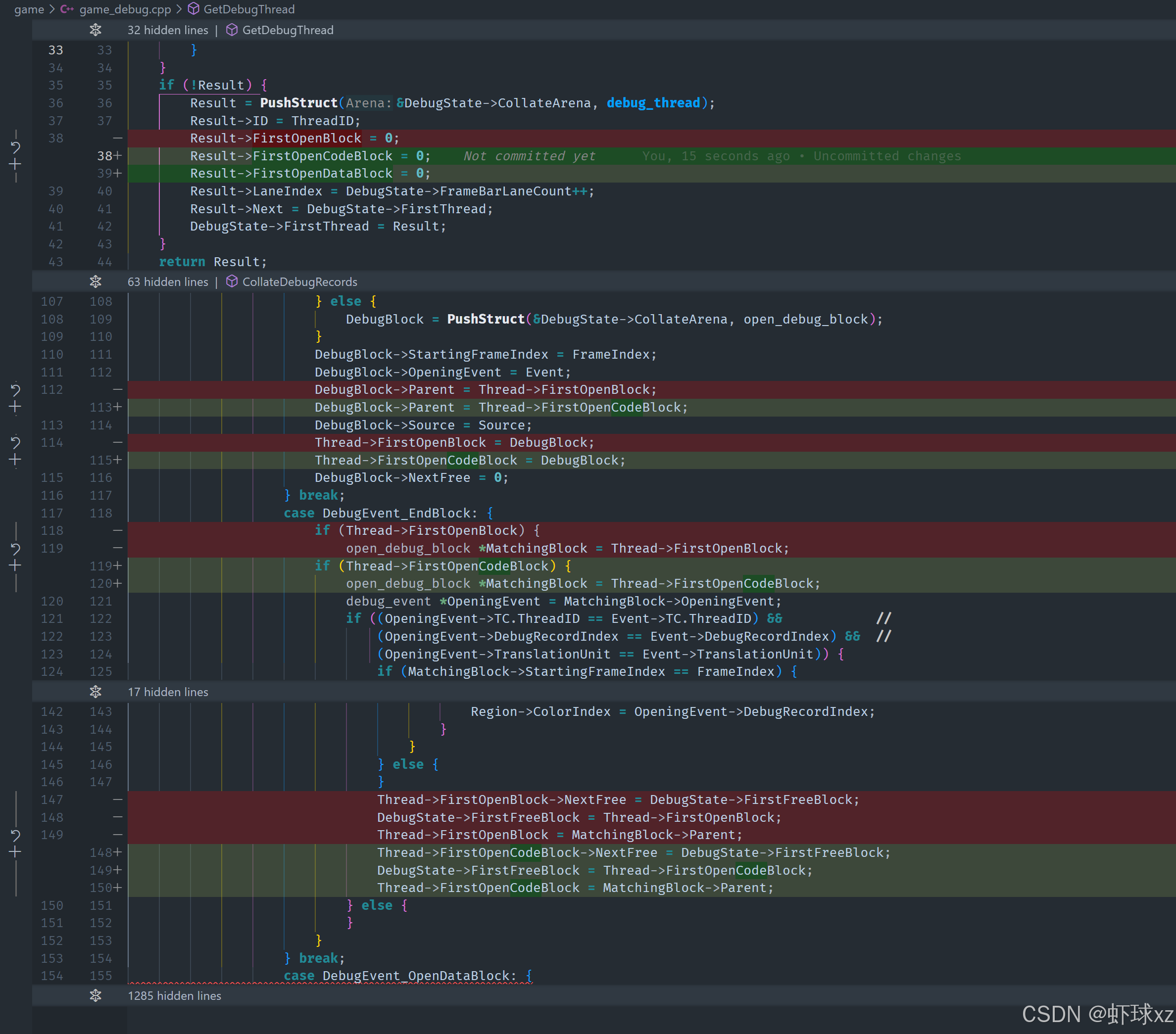
Task: Revert the Thread->FirstOpenBlock = DebugBlock change
Action: point(15,442)
